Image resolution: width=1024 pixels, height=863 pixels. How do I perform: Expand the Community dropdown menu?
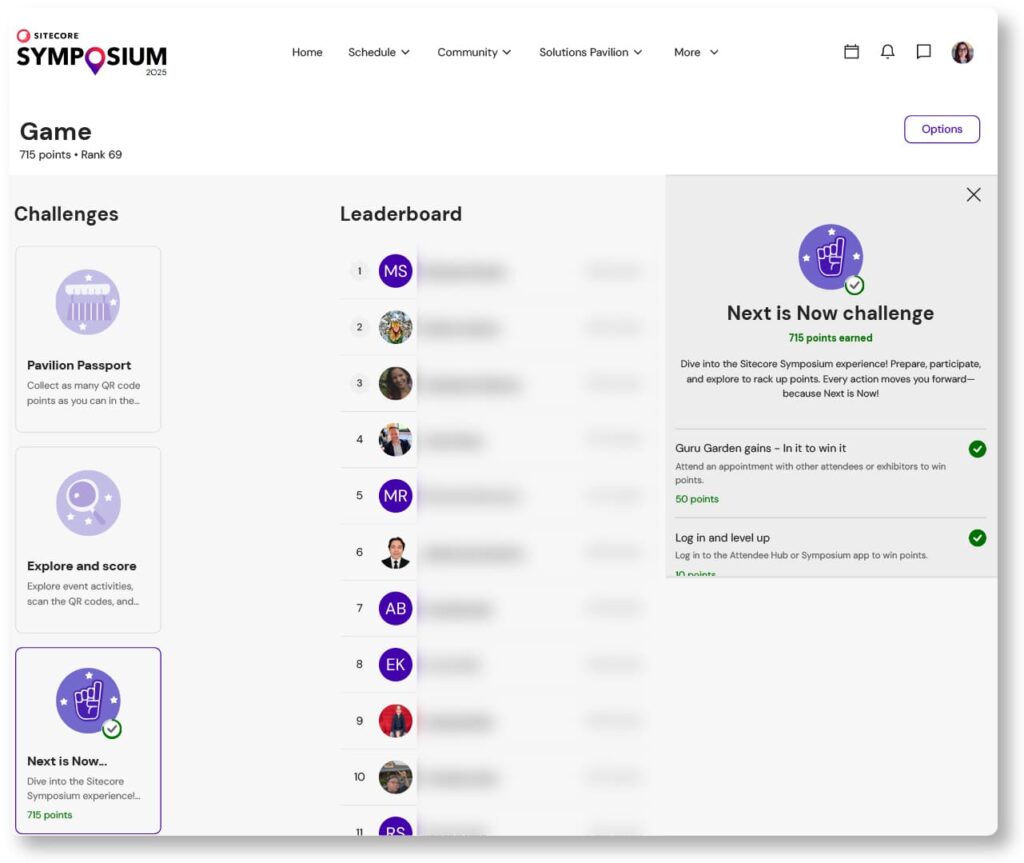474,52
